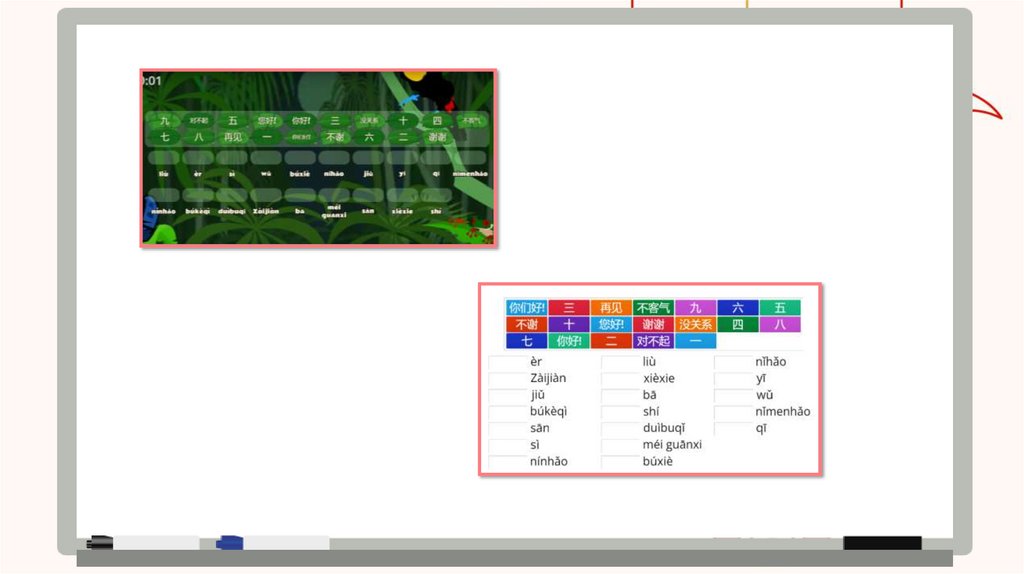Select orange 没关系 tile in worksheet

[696, 325]
